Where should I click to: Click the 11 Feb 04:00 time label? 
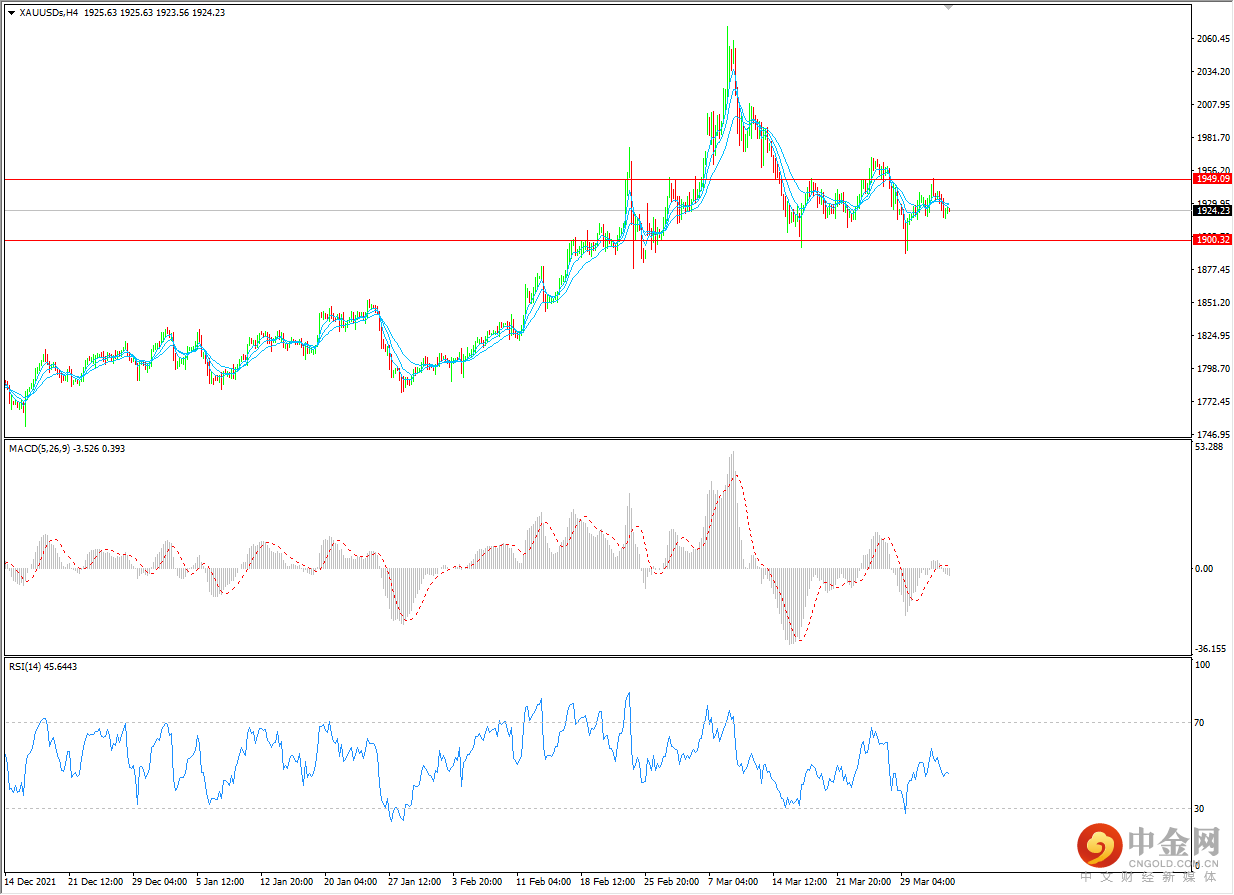[x=544, y=882]
